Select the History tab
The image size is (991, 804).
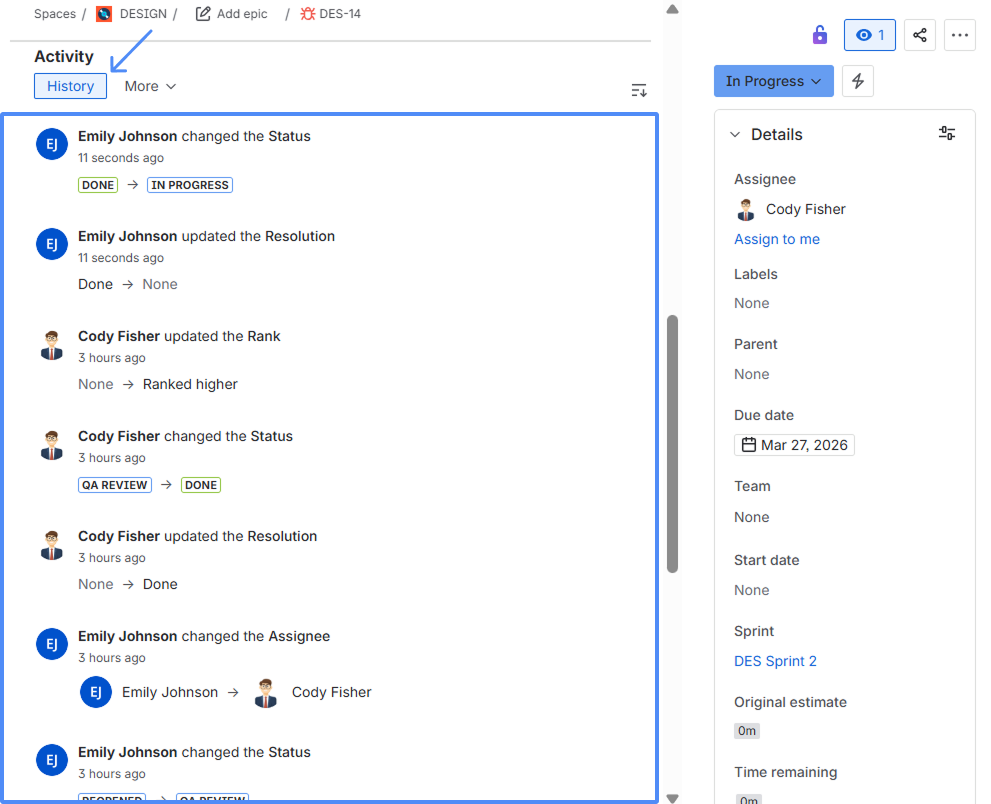tap(70, 86)
